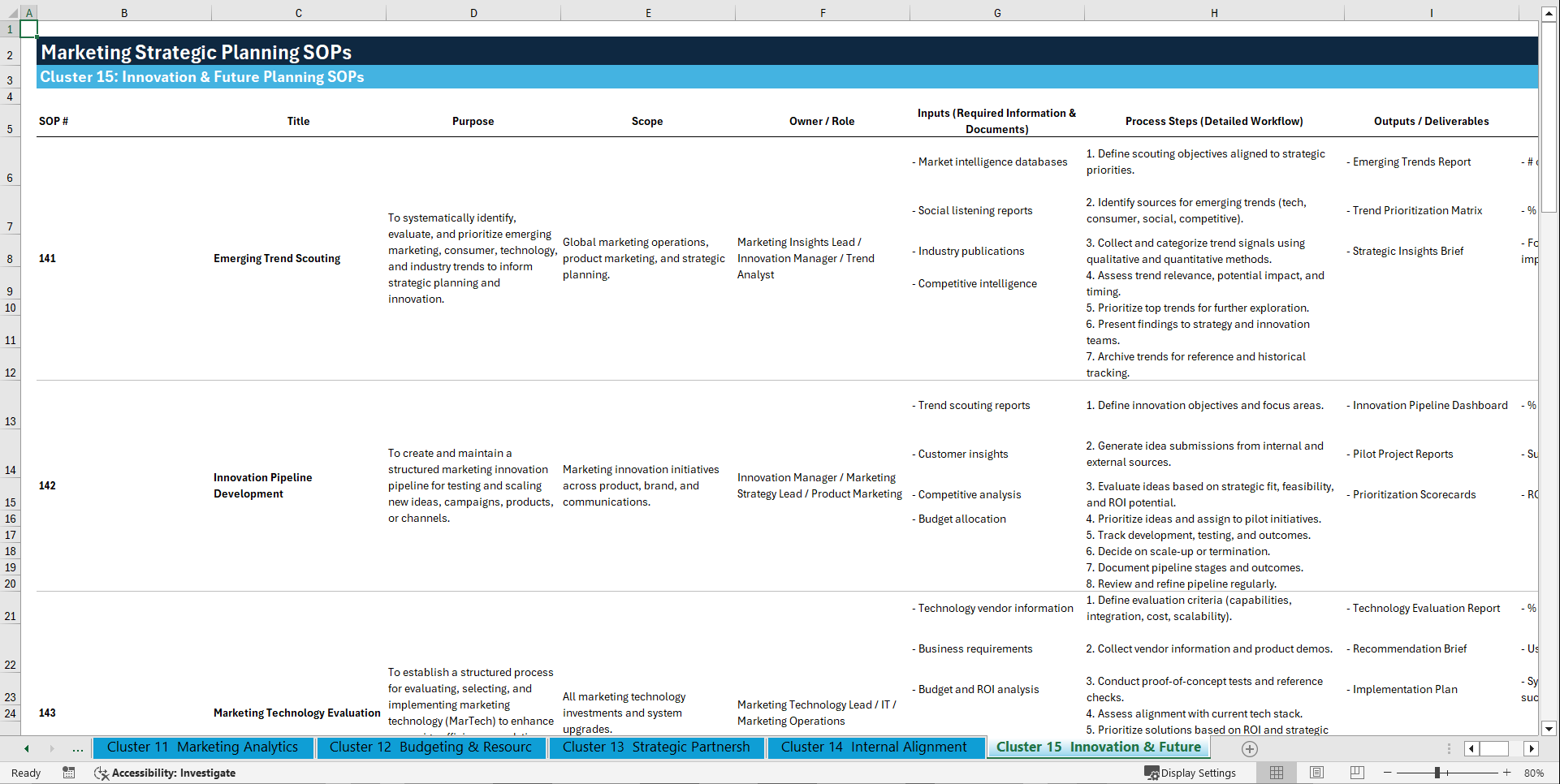
Task: Open the Accessibility Investigate checker
Action: tap(165, 773)
